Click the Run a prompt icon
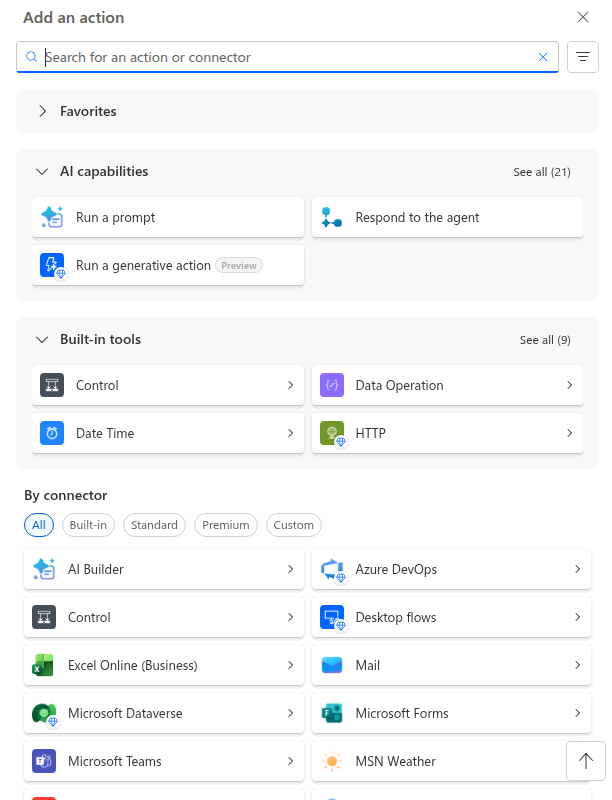 52,217
